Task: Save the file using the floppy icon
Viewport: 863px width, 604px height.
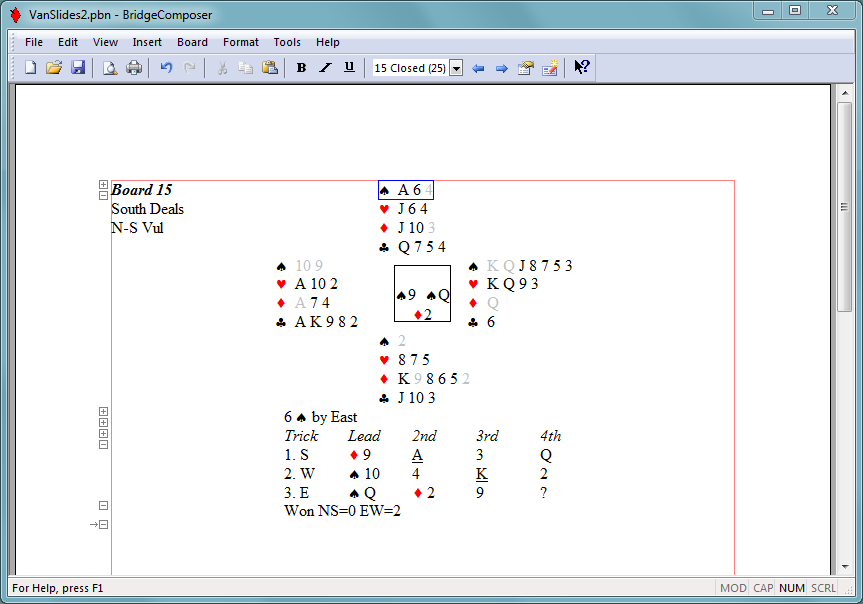Action: point(78,68)
